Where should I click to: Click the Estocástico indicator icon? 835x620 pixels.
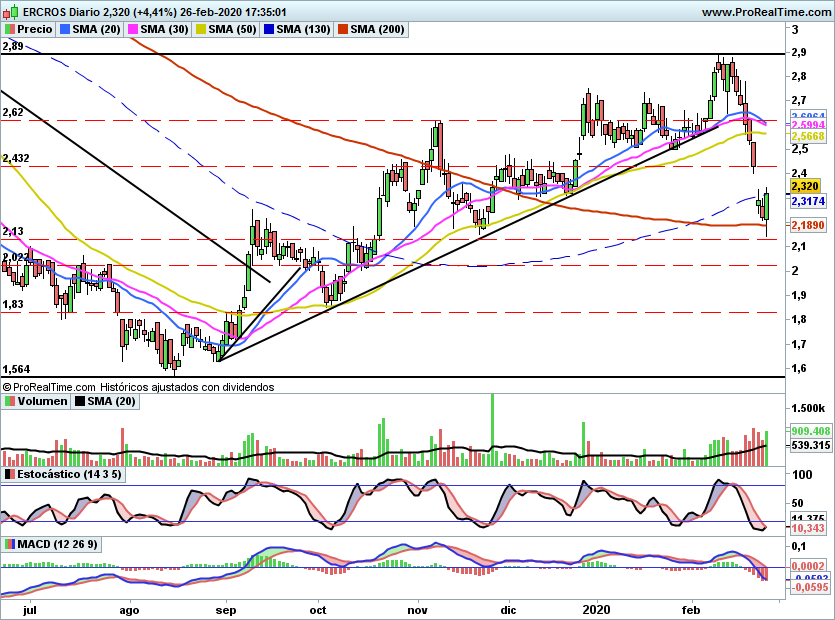pyautogui.click(x=10, y=474)
